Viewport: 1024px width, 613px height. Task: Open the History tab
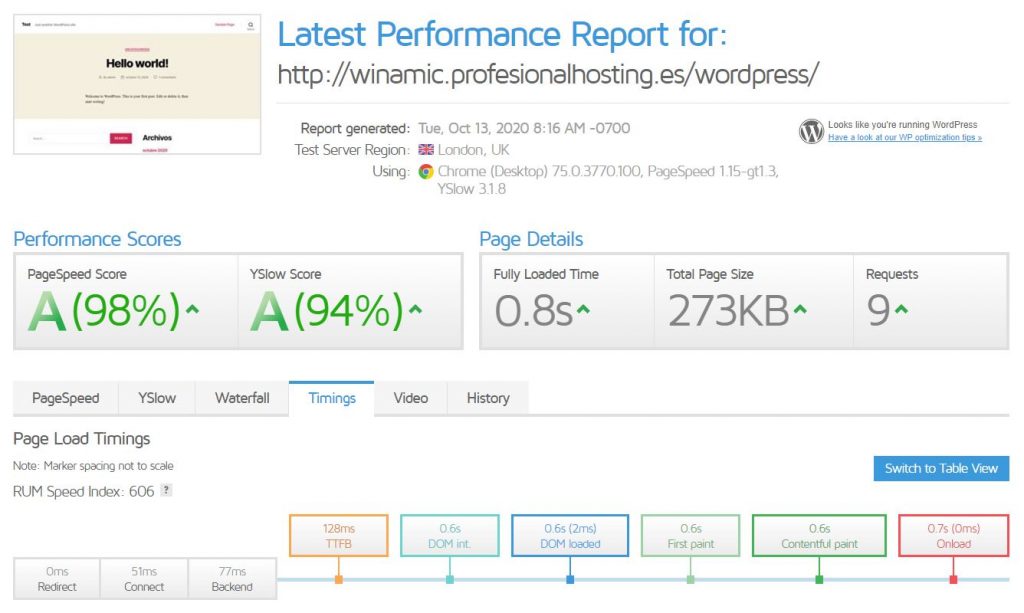[x=487, y=398]
